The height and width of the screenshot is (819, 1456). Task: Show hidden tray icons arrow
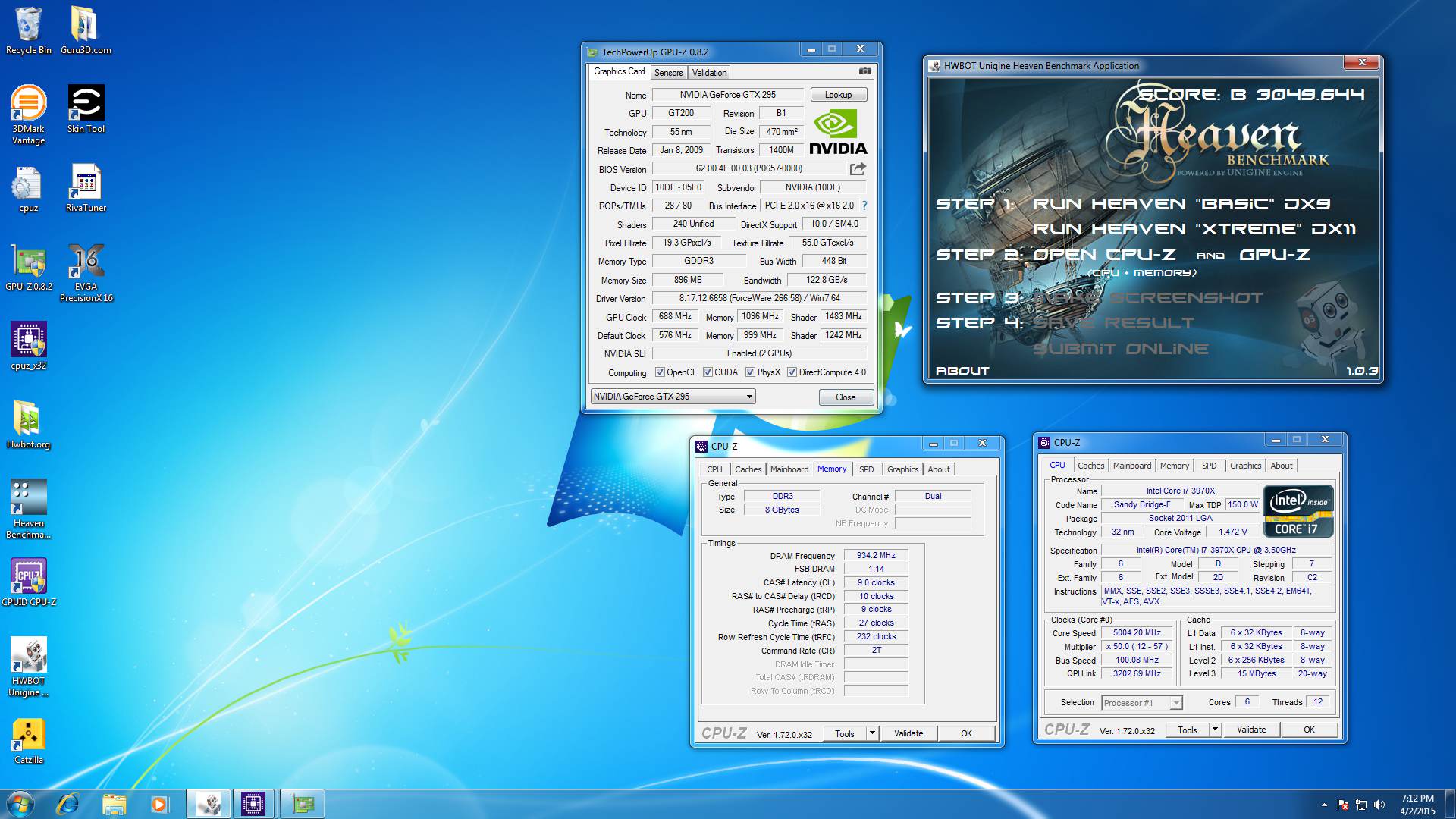point(1324,805)
